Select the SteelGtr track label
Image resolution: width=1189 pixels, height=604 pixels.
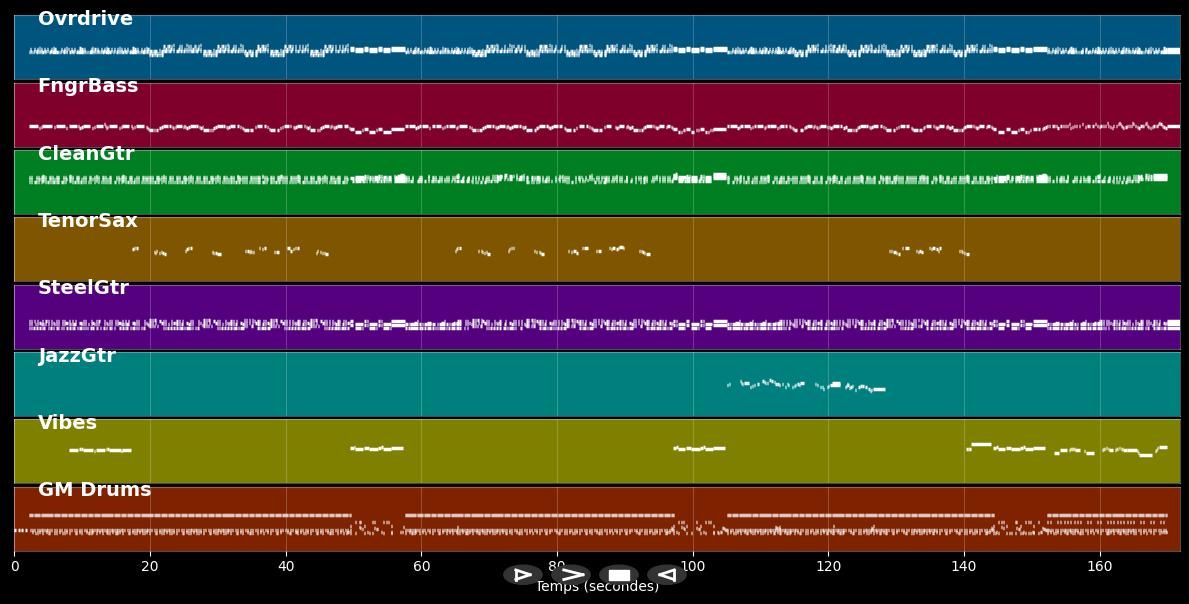83,288
